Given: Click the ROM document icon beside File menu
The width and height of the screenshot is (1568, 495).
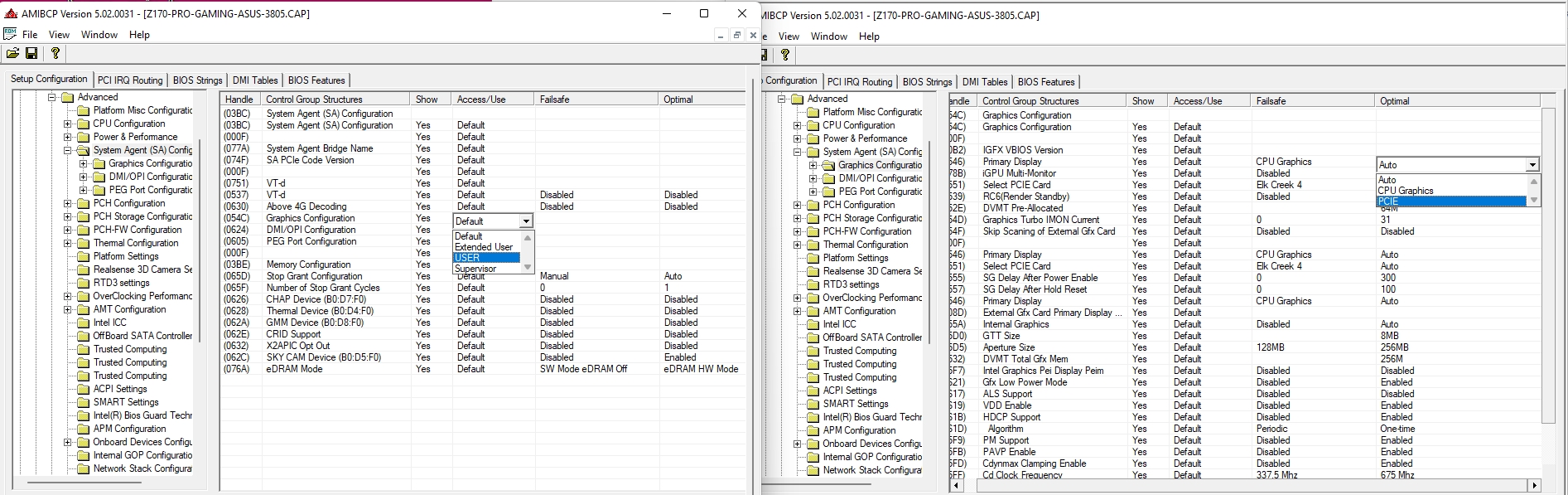Looking at the screenshot, I should [x=10, y=34].
